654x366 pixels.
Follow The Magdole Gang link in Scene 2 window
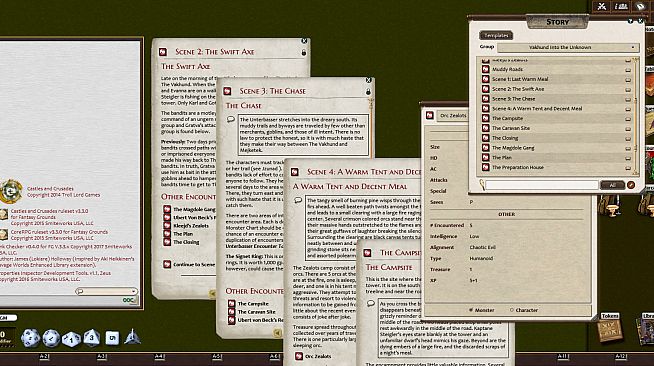click(194, 209)
